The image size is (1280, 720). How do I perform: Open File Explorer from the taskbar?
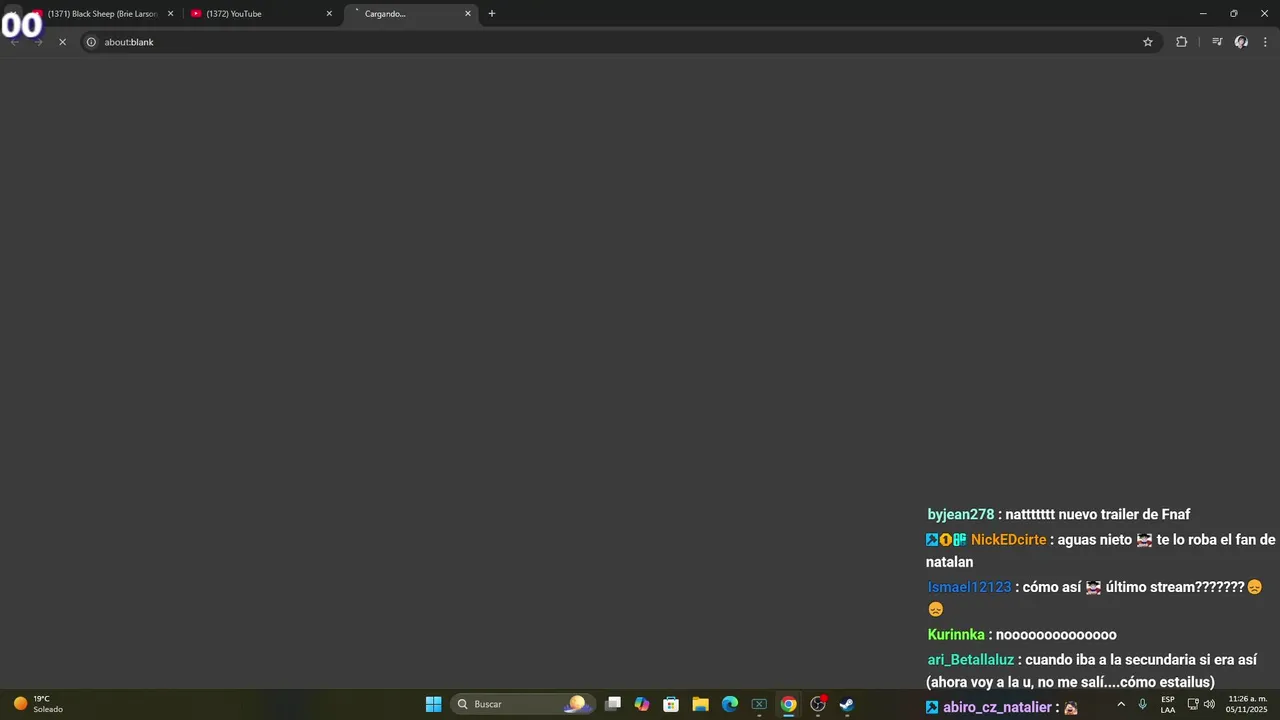(700, 704)
